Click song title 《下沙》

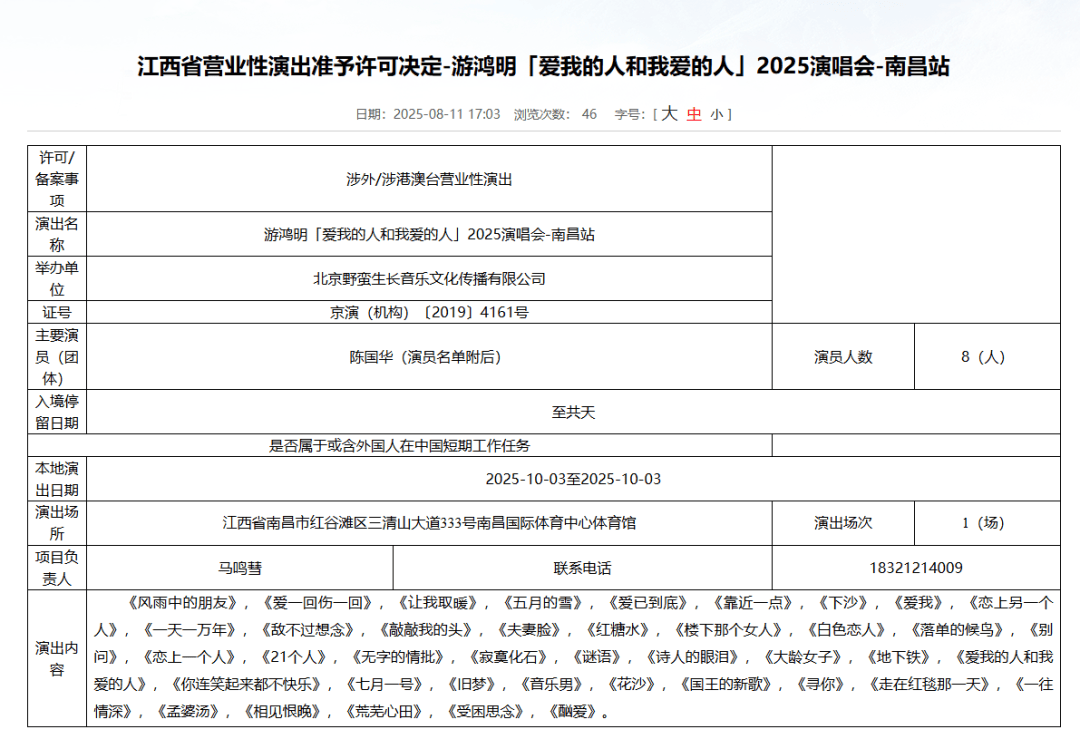[x=844, y=603]
